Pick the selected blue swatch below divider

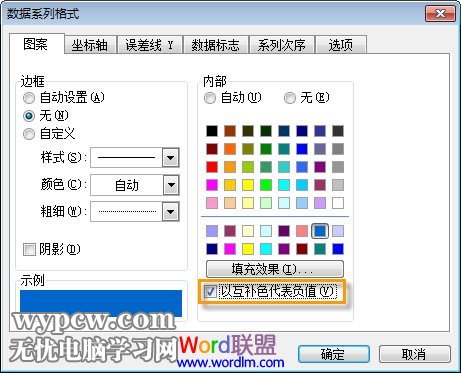[x=320, y=231]
